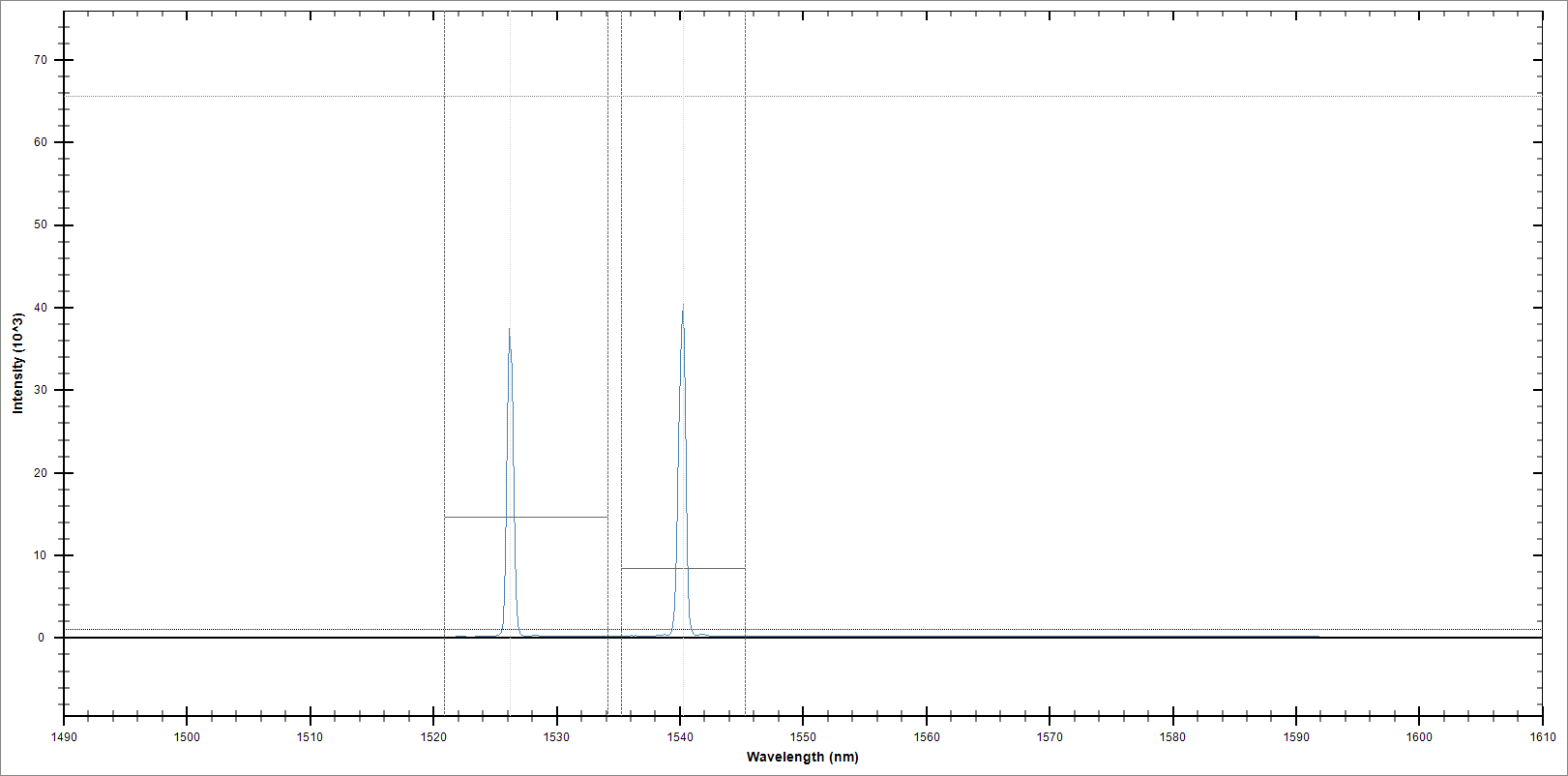
Task: Click the 1610 label on the wavelength axis
Action: [x=1542, y=736]
